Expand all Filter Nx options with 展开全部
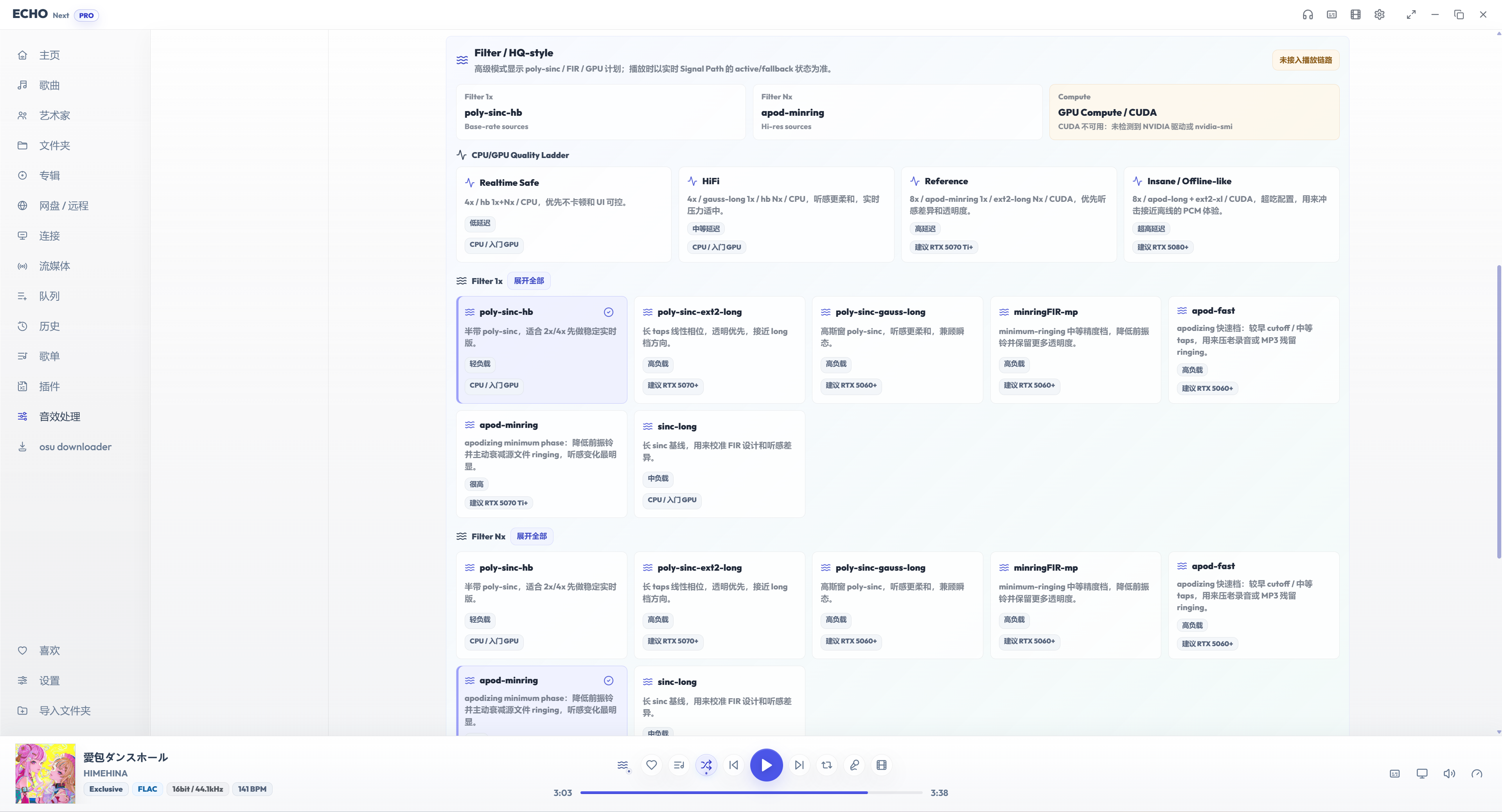This screenshot has height=812, width=1502. click(x=532, y=536)
